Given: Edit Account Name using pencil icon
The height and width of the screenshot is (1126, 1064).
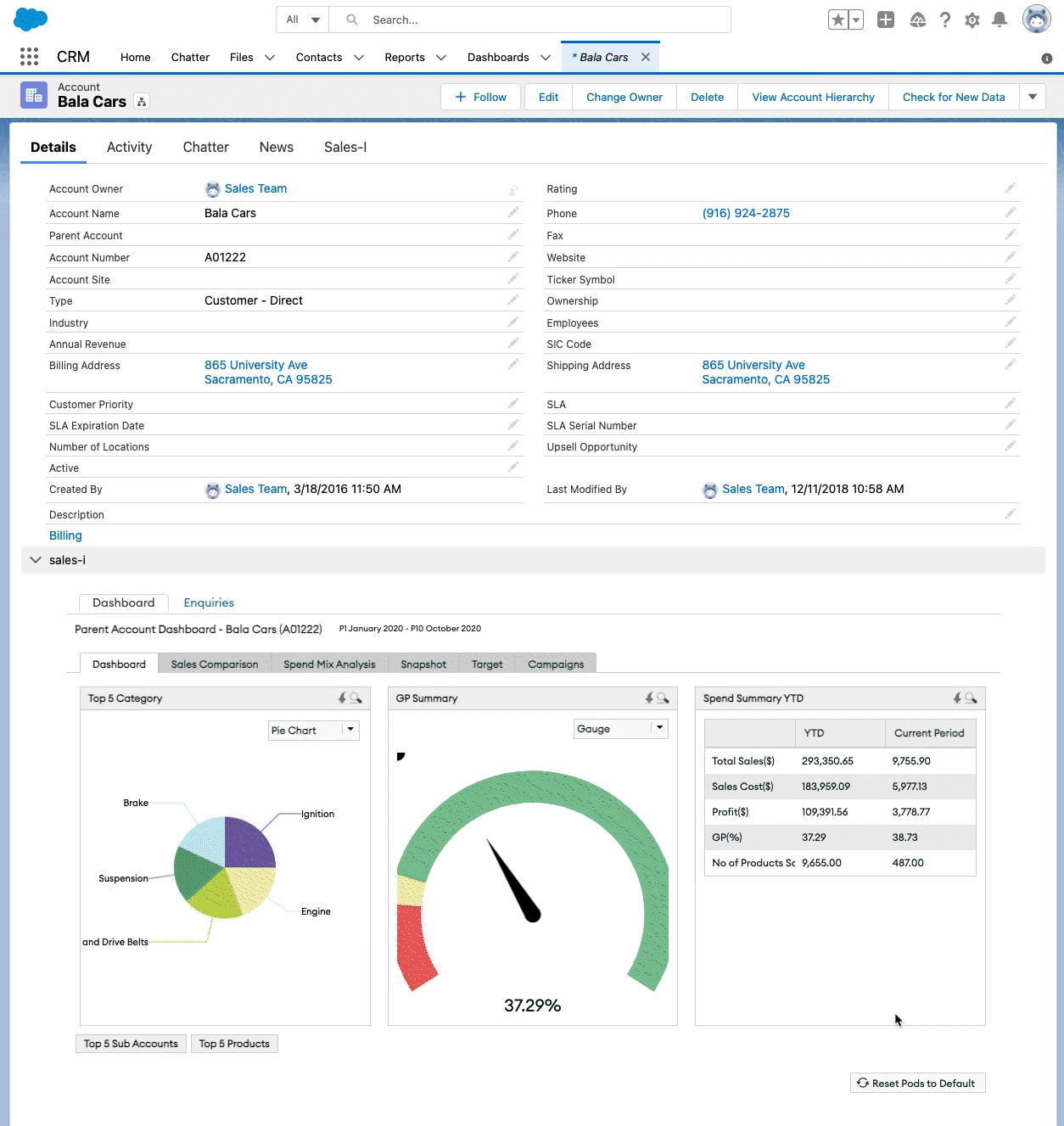Looking at the screenshot, I should (512, 213).
